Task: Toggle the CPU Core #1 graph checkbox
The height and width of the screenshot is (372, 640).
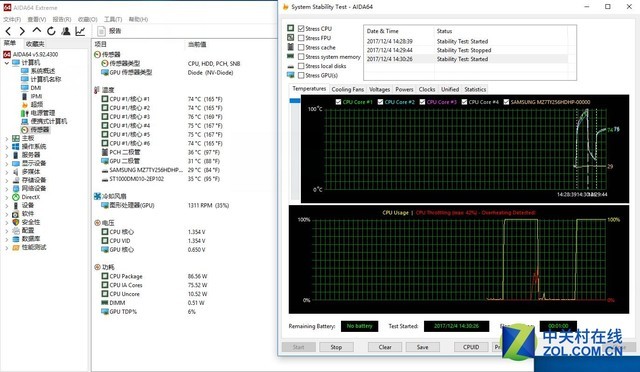Action: (338, 102)
